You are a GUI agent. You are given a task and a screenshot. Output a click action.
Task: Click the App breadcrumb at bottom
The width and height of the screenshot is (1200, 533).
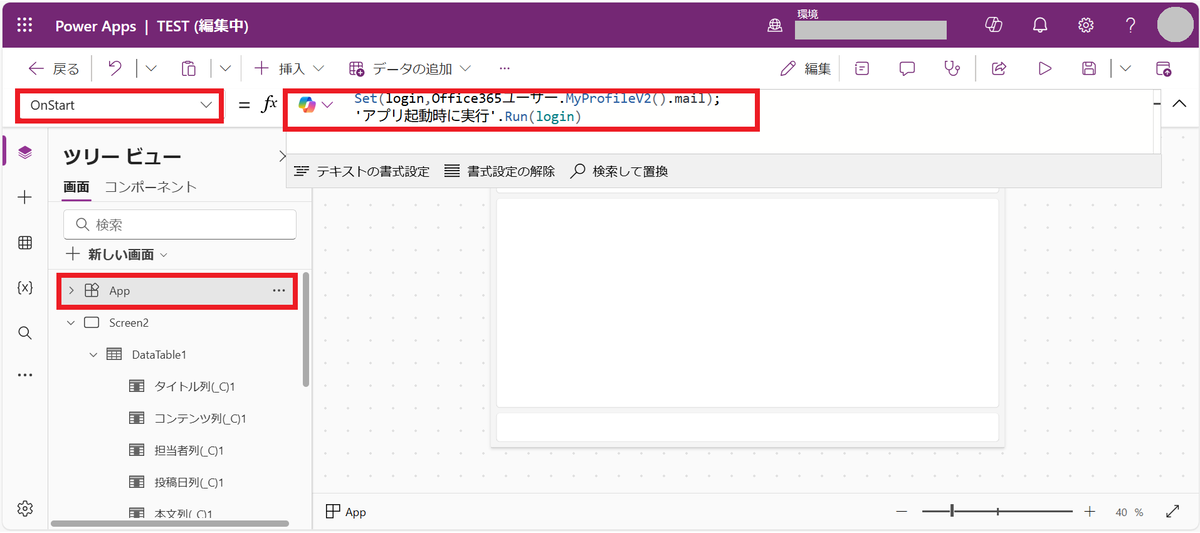[x=346, y=512]
